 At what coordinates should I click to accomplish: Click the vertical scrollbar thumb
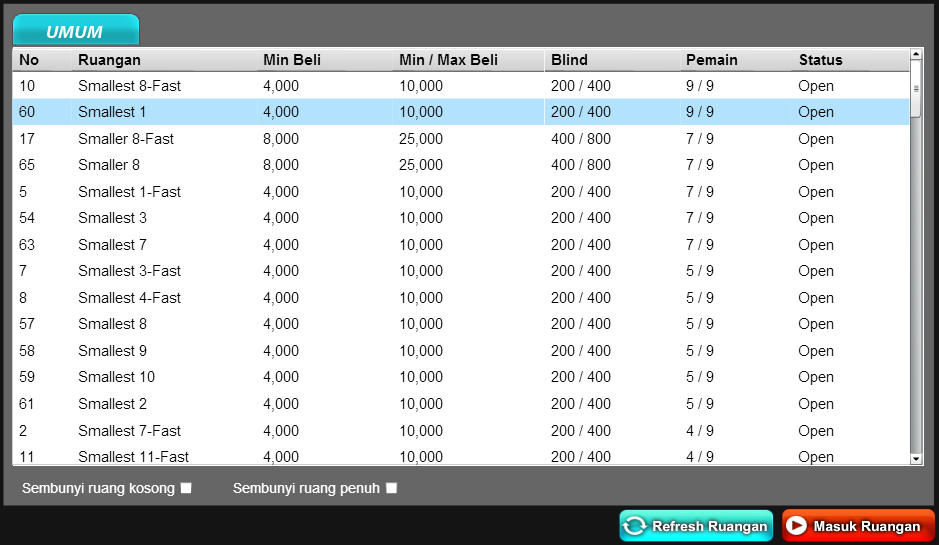pos(916,89)
